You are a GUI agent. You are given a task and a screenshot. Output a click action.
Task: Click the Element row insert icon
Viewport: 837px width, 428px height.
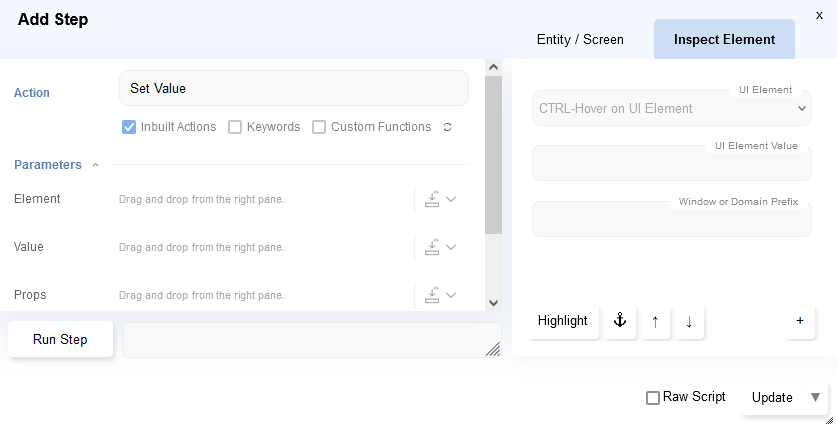pos(432,199)
